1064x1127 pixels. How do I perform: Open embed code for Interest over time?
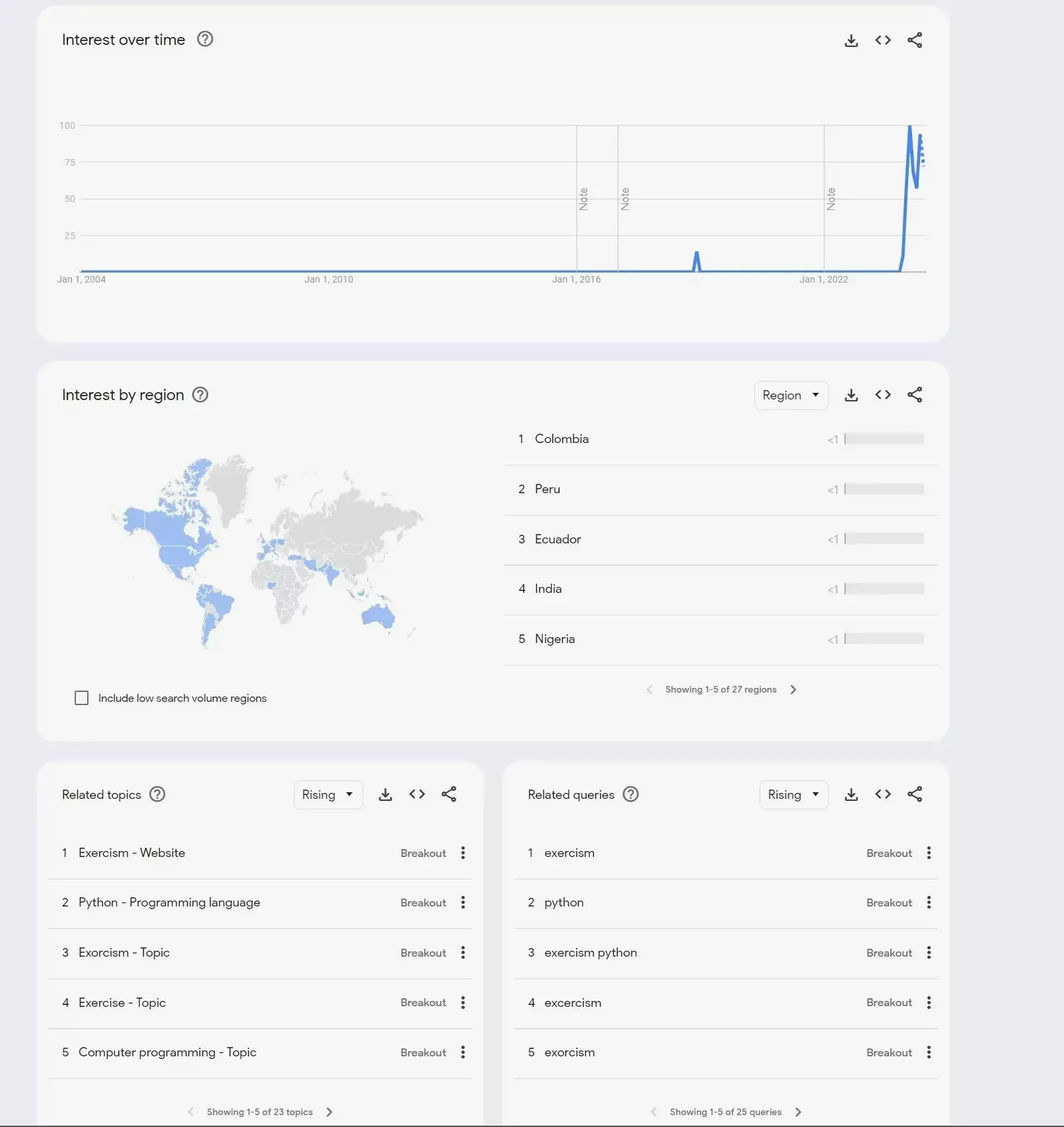click(883, 40)
